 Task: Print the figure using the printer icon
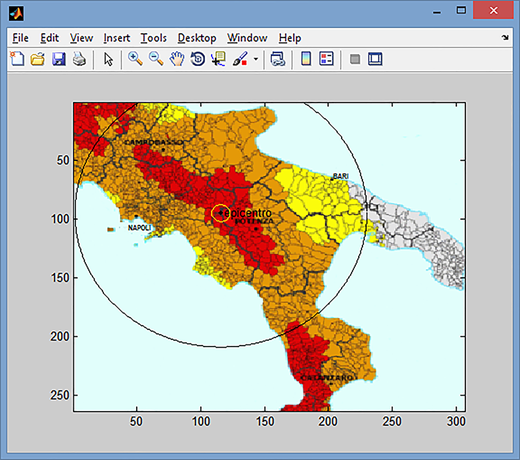(x=79, y=59)
